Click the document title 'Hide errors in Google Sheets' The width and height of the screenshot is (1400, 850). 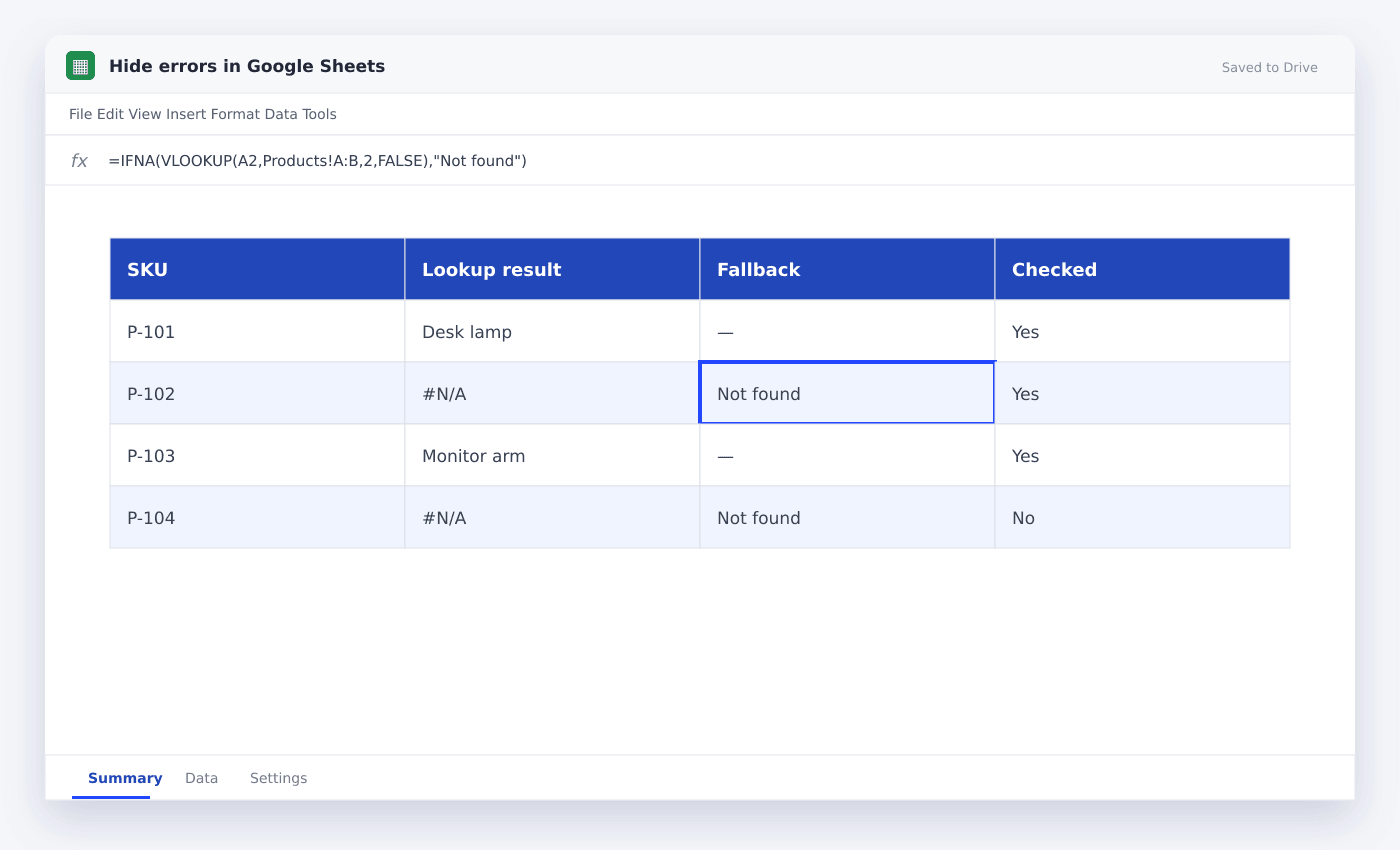(247, 66)
